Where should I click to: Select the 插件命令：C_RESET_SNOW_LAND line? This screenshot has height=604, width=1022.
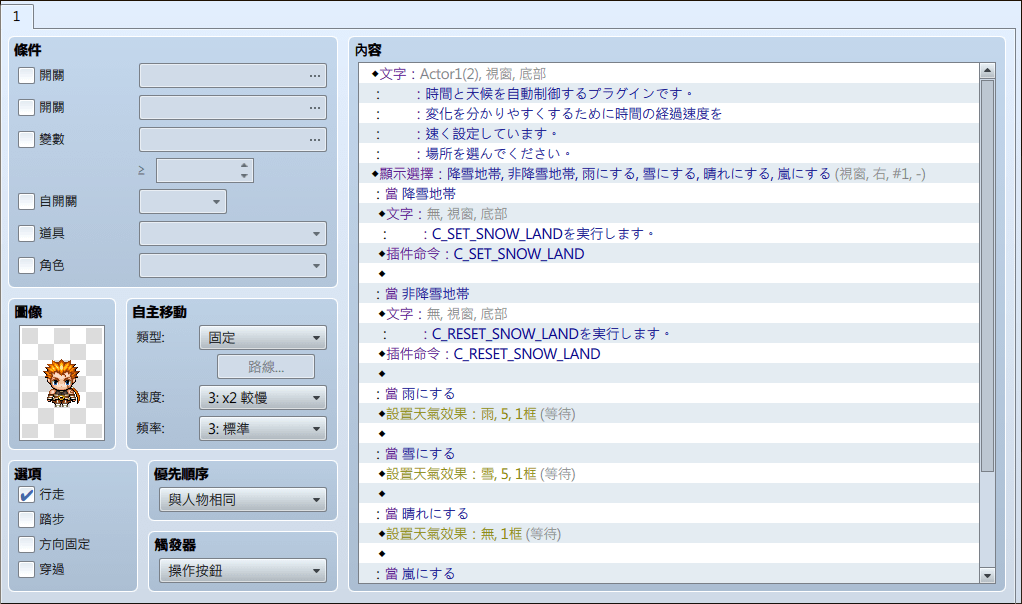coord(669,354)
